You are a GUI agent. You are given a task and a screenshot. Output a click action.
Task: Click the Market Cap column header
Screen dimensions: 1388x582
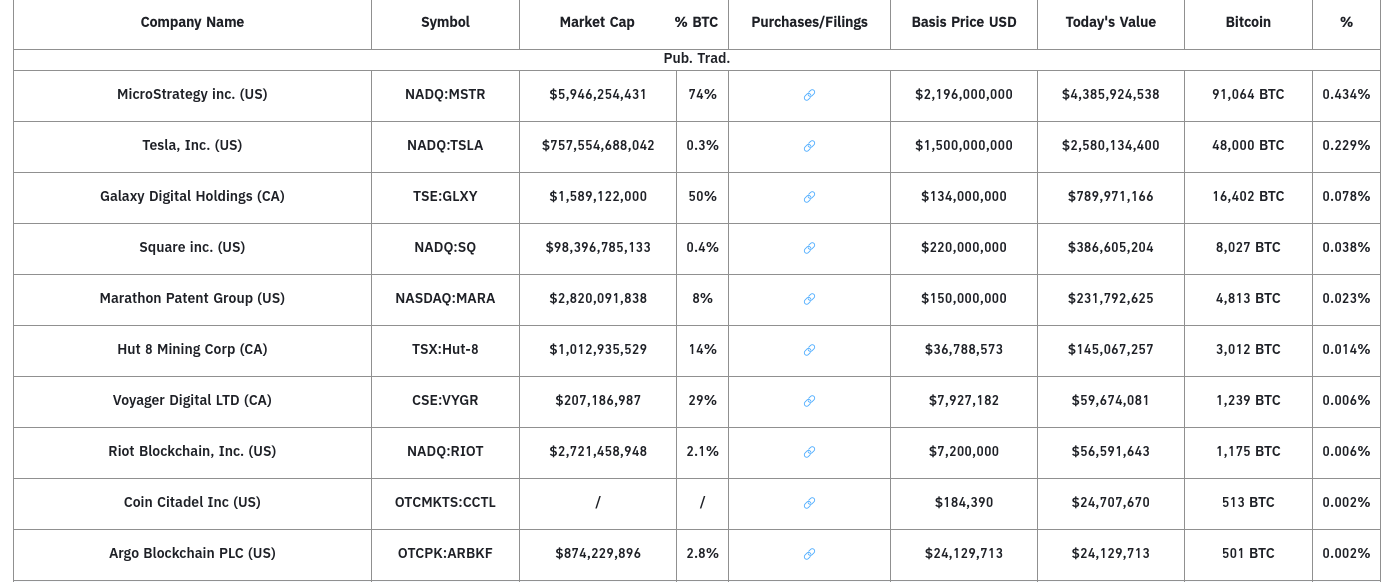tap(597, 22)
